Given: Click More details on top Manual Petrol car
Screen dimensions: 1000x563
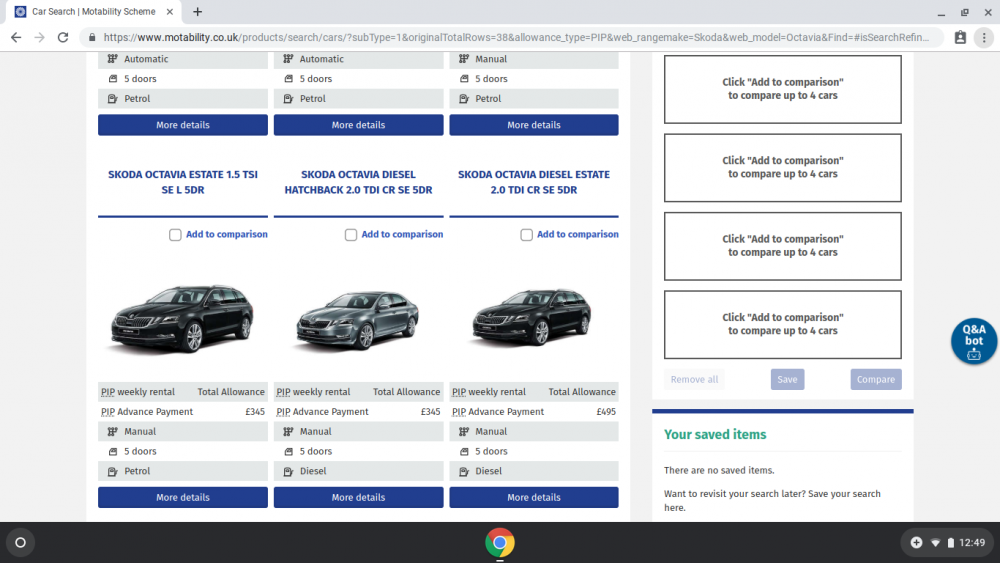Looking at the screenshot, I should [534, 125].
